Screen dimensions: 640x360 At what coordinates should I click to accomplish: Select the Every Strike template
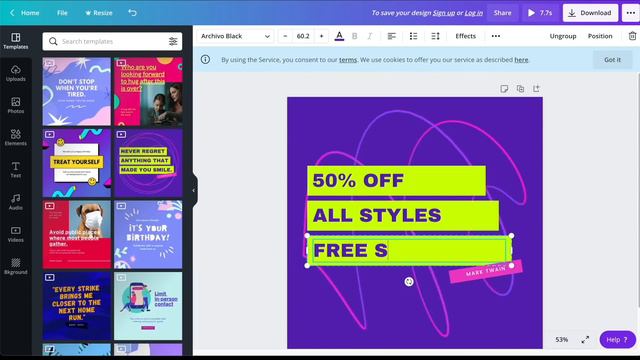click(76, 306)
